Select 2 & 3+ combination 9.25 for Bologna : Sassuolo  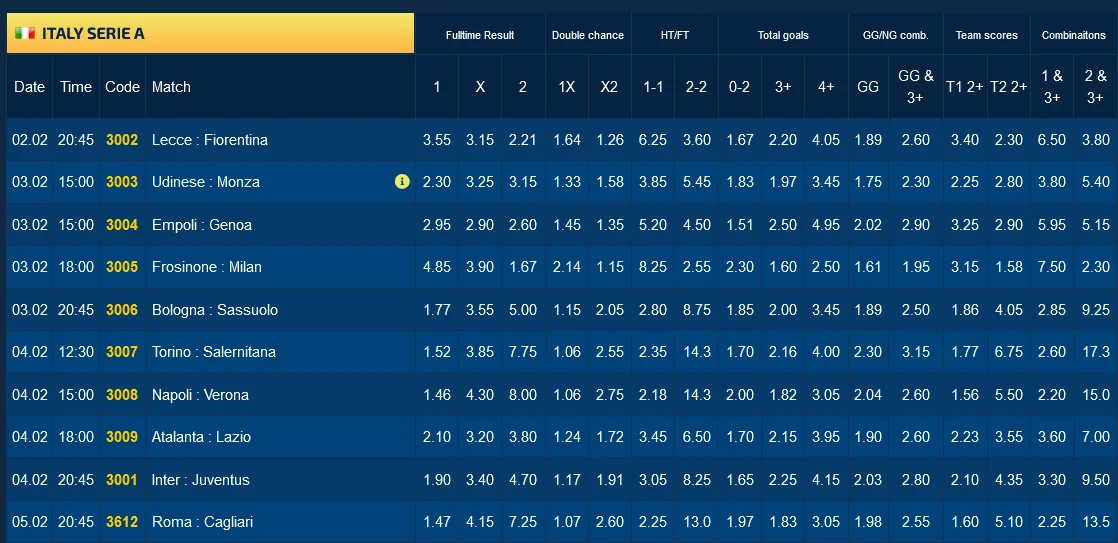[1096, 310]
